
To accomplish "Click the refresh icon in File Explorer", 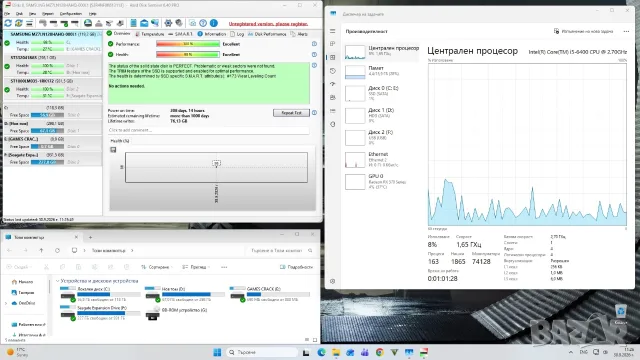I will click(57, 250).
